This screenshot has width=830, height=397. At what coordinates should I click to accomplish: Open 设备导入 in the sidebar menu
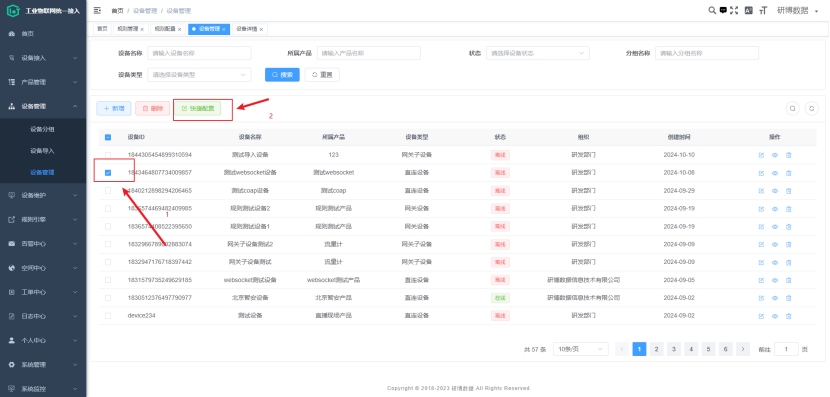[x=43, y=151]
